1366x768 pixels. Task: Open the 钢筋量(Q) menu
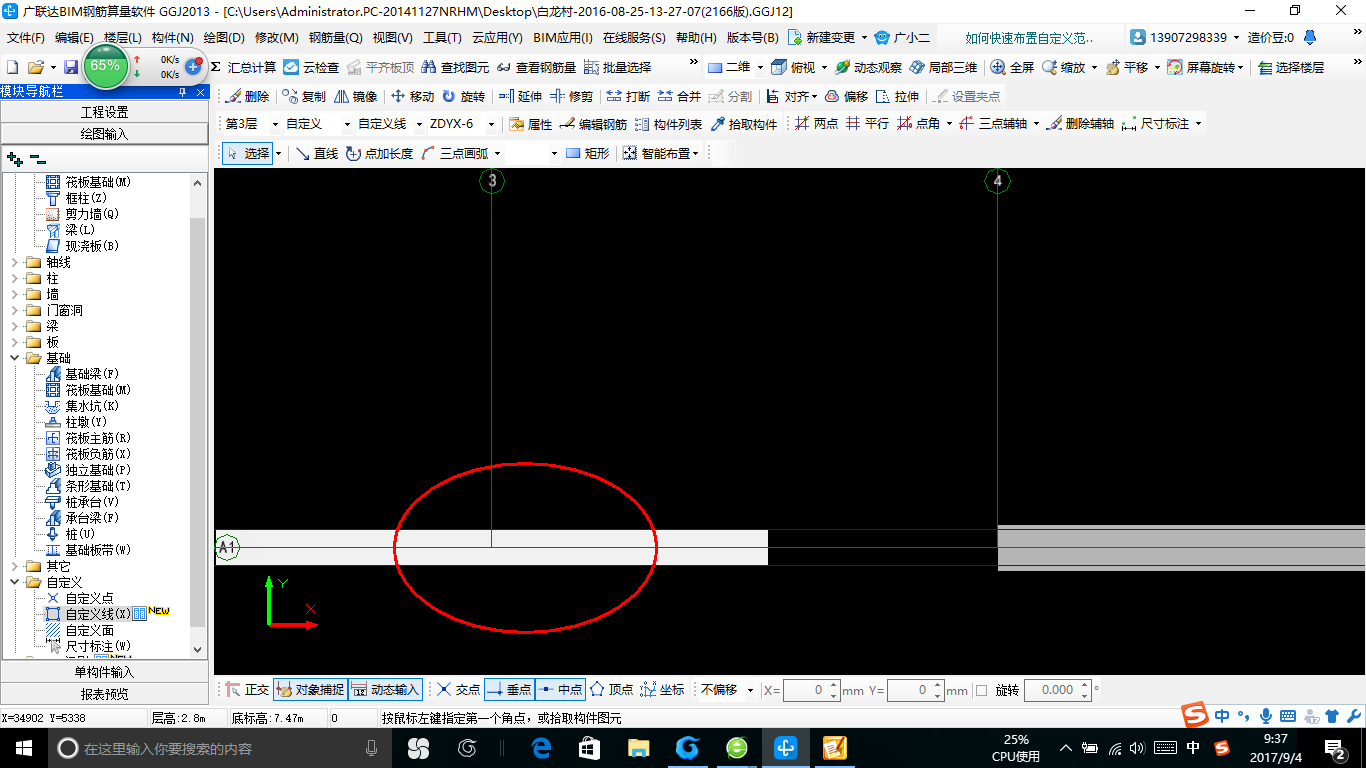pyautogui.click(x=335, y=38)
